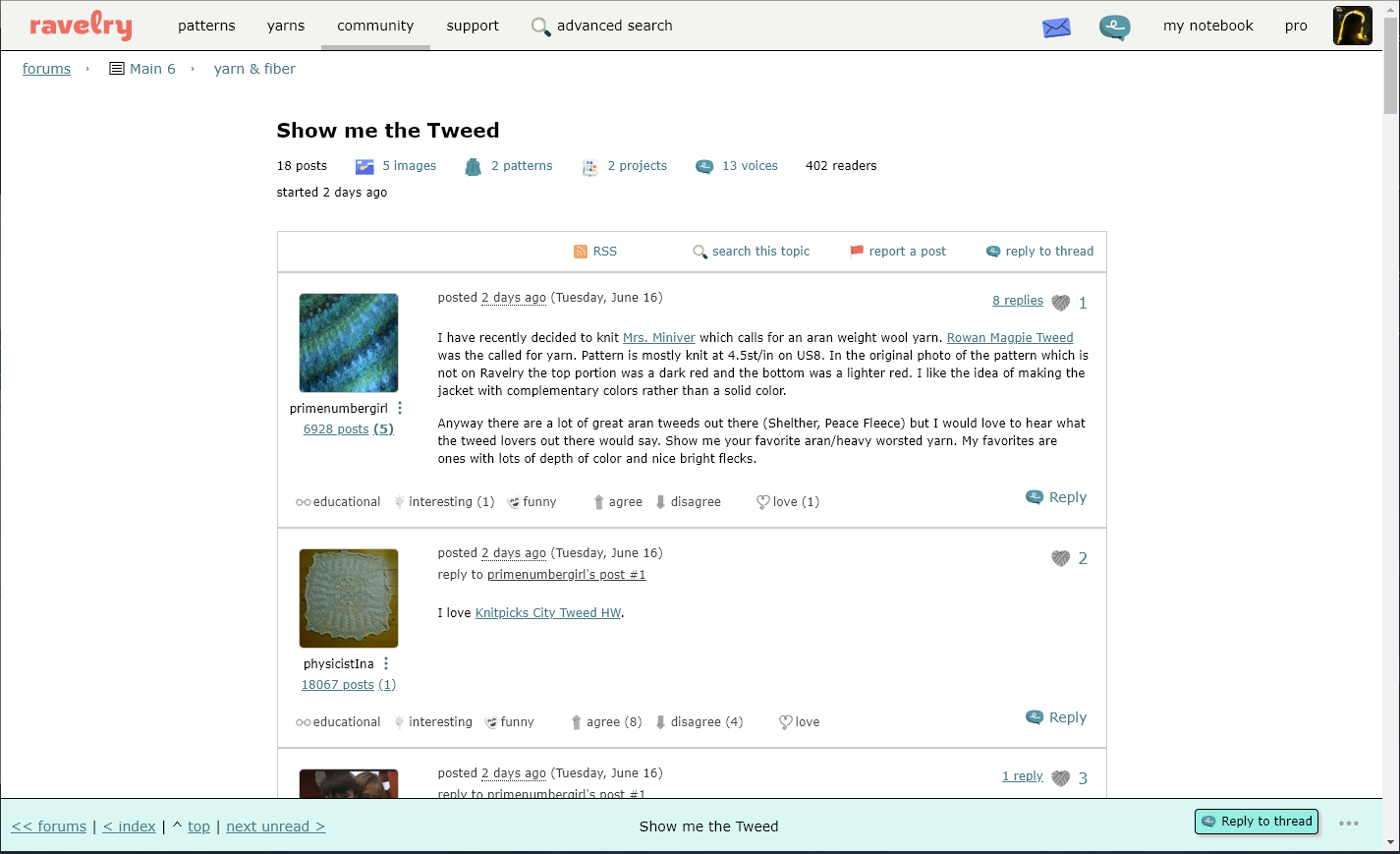Open the Rowan Magpie Tweed yarn link
Viewport: 1400px width, 854px height.
click(x=1010, y=338)
